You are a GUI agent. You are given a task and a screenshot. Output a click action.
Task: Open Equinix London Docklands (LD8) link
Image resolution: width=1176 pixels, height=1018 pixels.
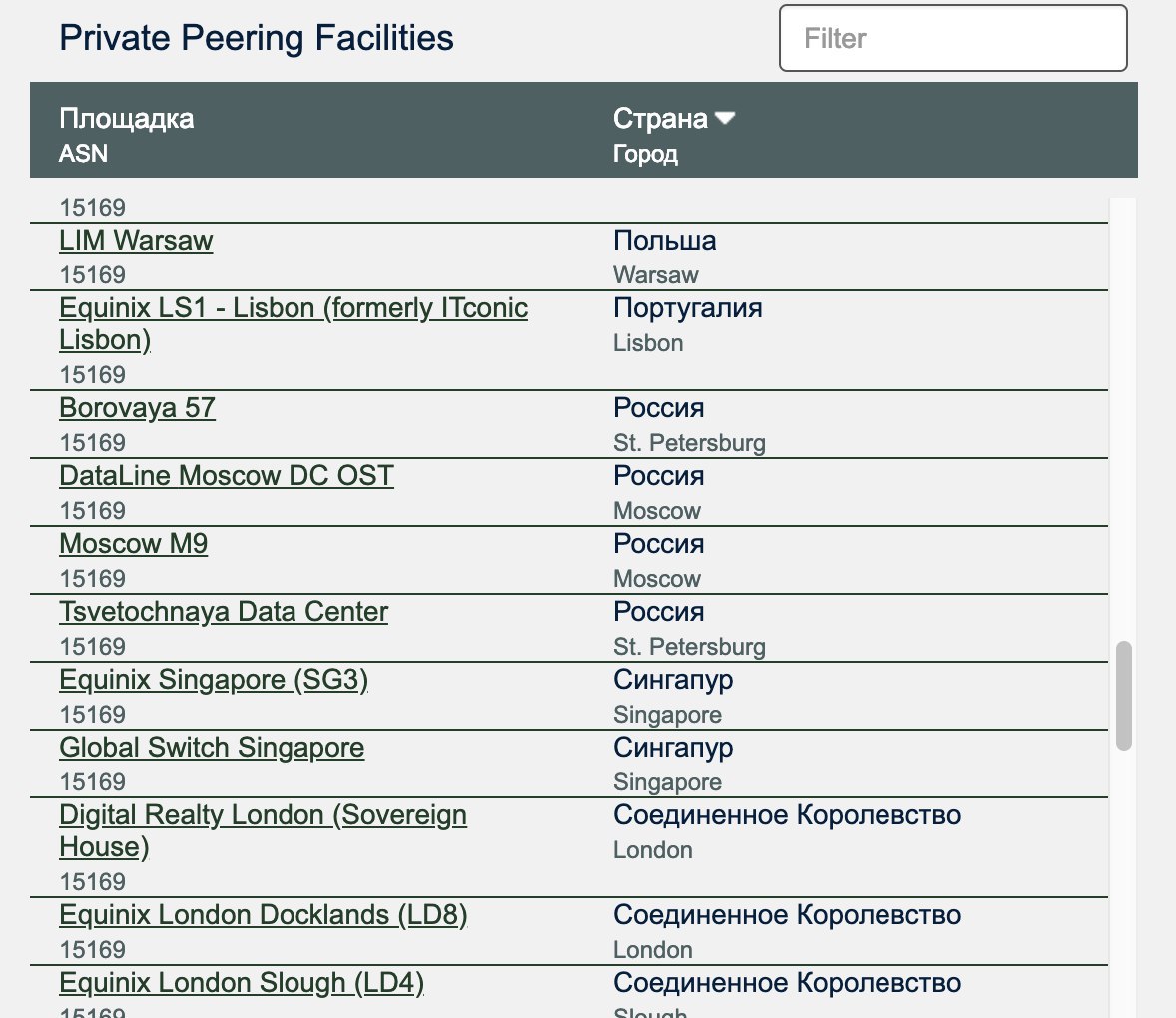264,915
